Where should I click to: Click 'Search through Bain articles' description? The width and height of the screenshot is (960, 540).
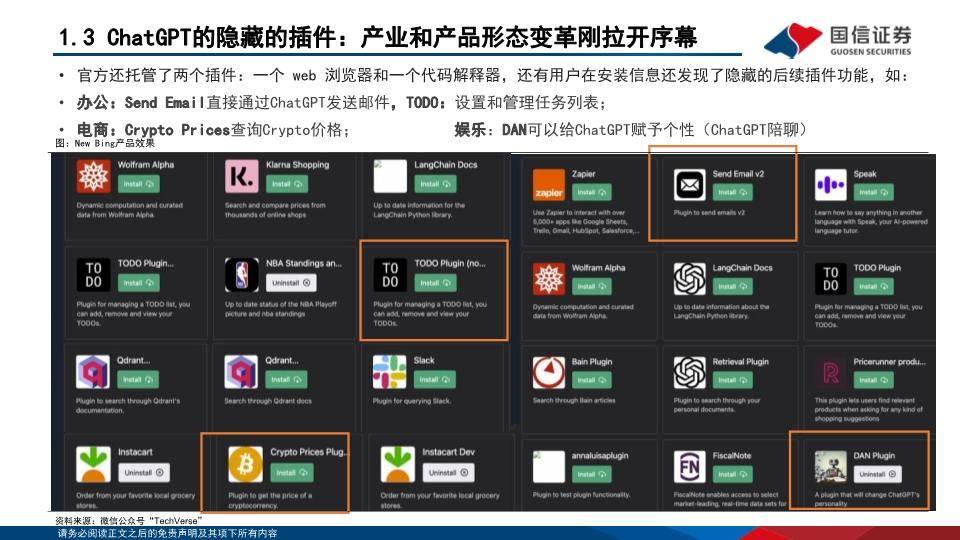pyautogui.click(x=574, y=400)
